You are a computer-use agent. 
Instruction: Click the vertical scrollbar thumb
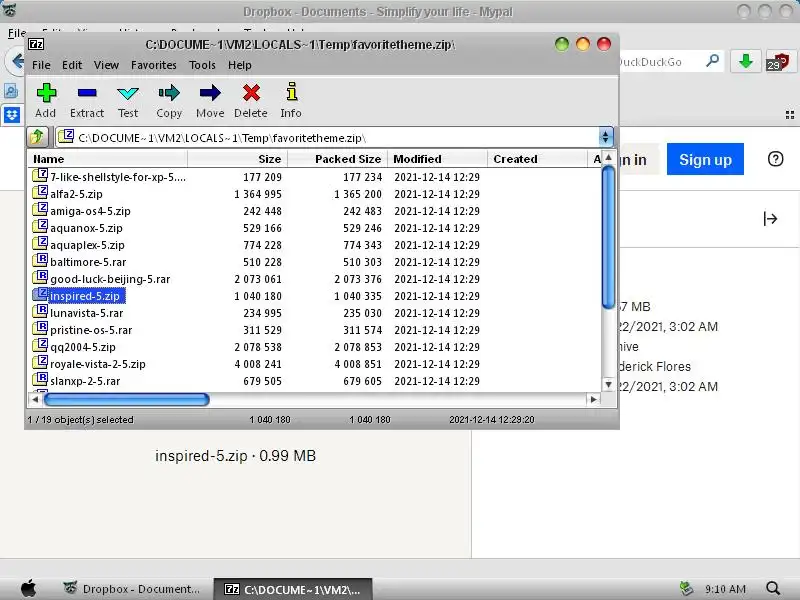click(x=608, y=237)
